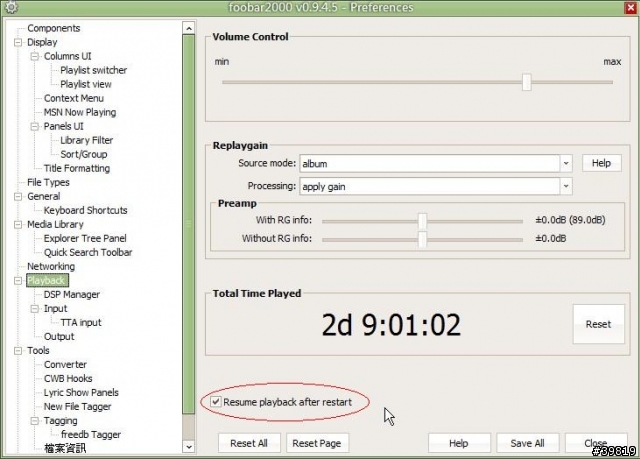This screenshot has width=640, height=459.
Task: Open New File Tagger settings
Action: (x=78, y=407)
